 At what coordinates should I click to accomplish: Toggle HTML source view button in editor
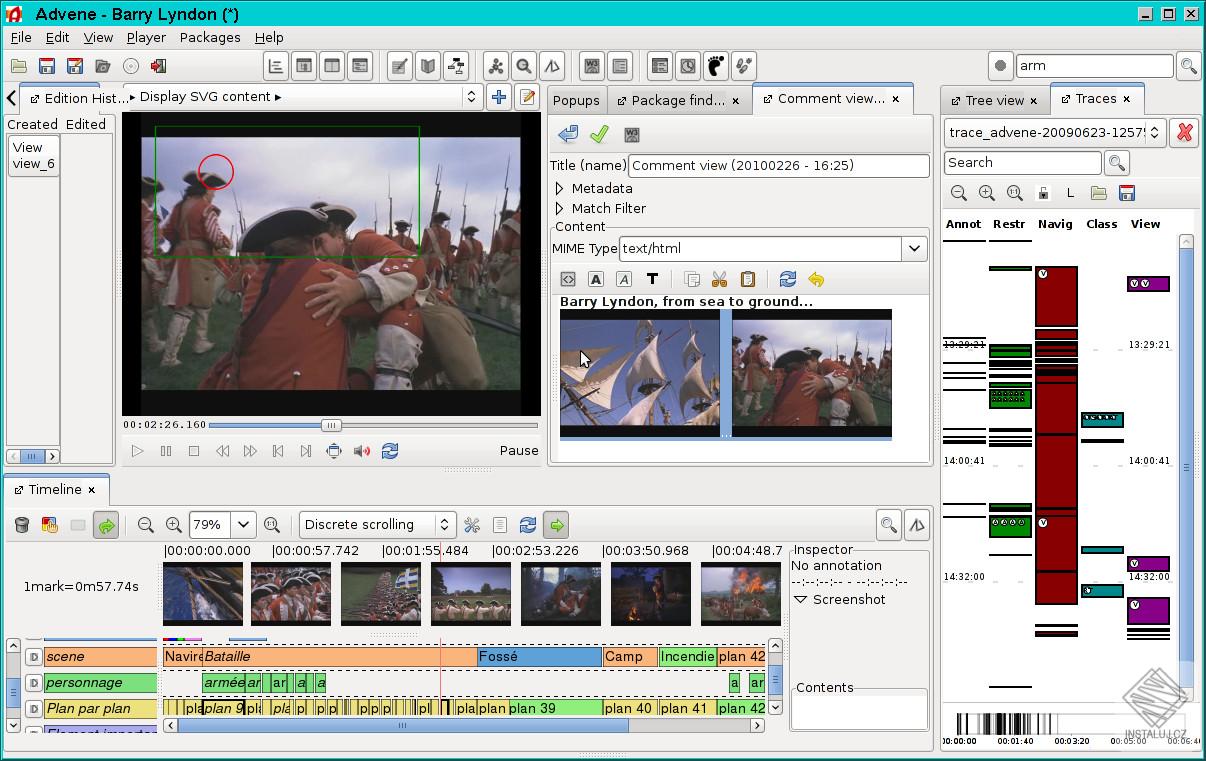click(568, 279)
